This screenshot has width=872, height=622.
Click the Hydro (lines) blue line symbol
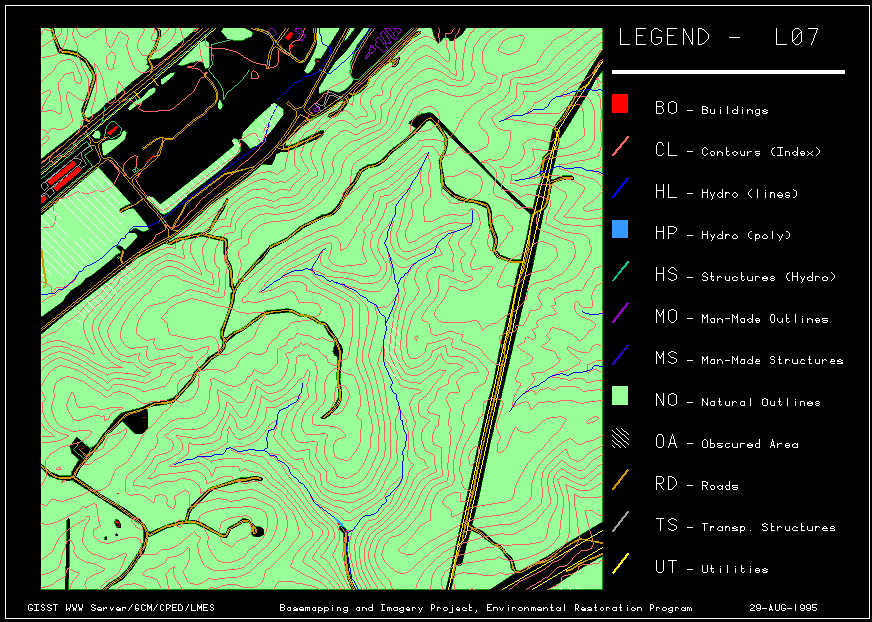click(620, 187)
